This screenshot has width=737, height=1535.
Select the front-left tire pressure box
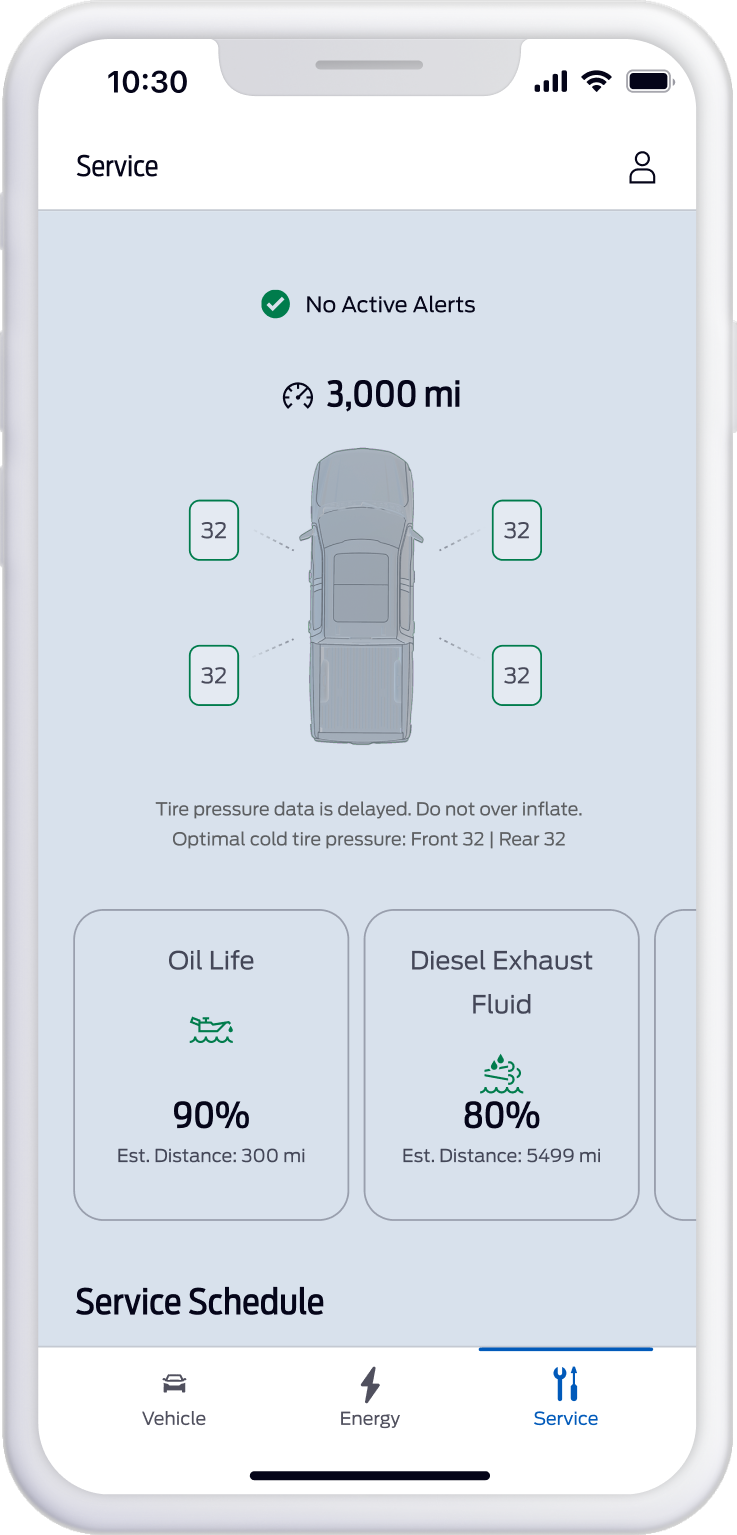214,530
